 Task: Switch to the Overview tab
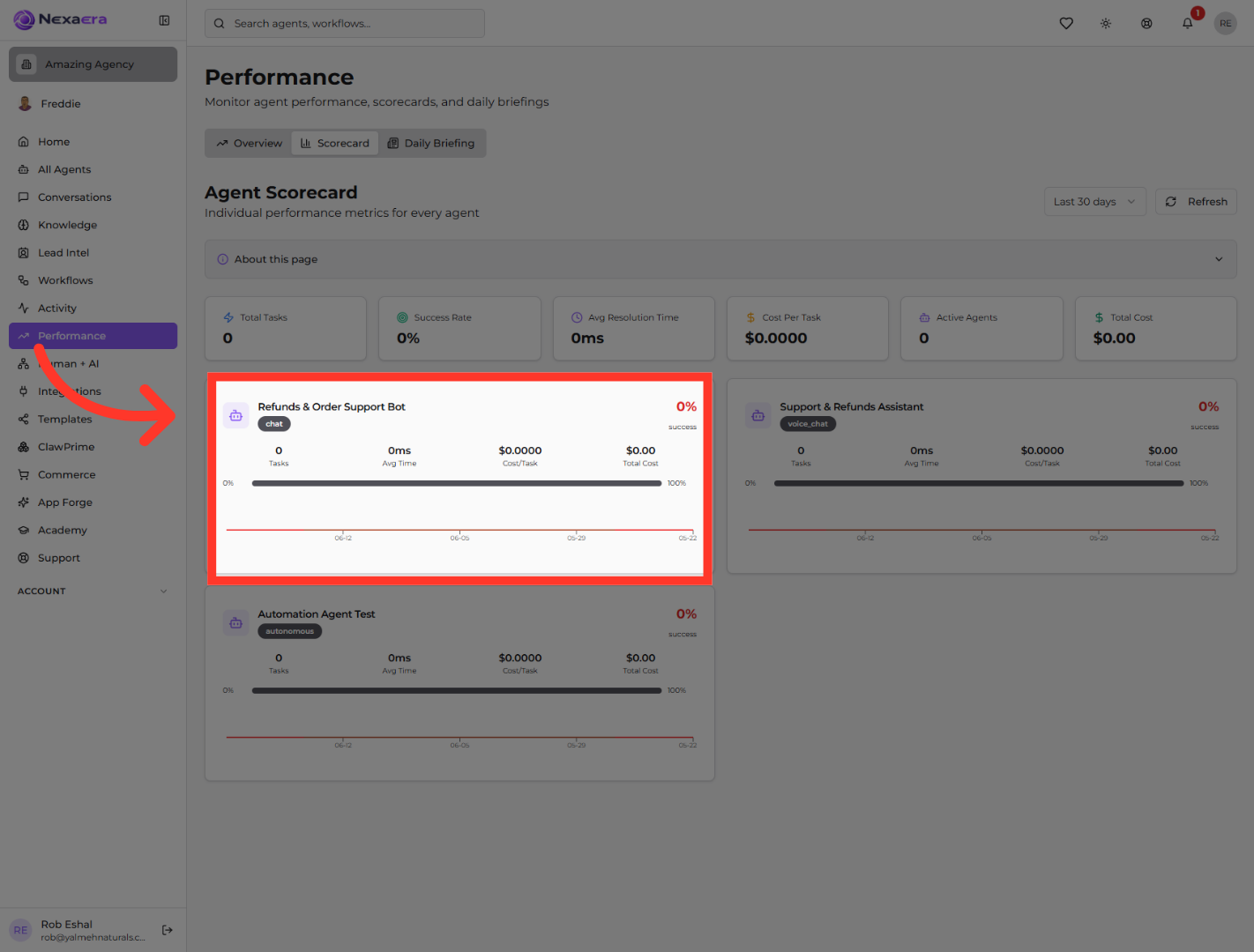pos(250,144)
